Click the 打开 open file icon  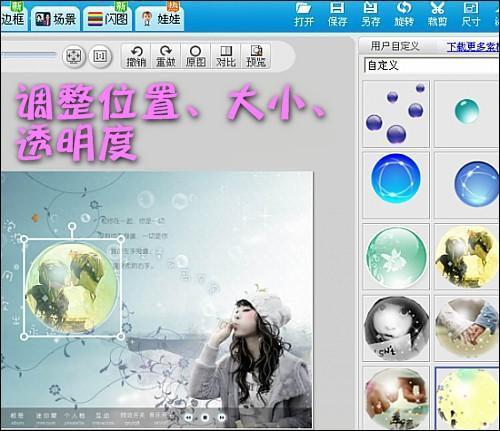(x=304, y=14)
